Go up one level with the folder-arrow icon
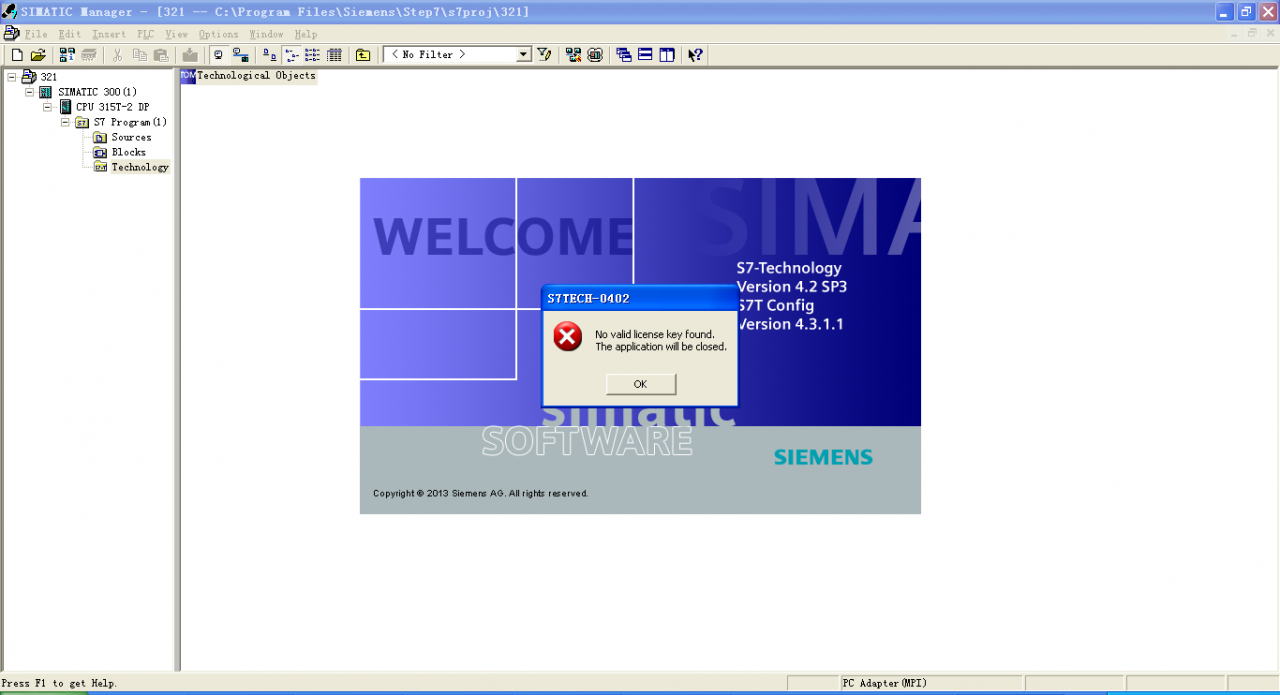Viewport: 1280px width, 695px height. point(363,55)
